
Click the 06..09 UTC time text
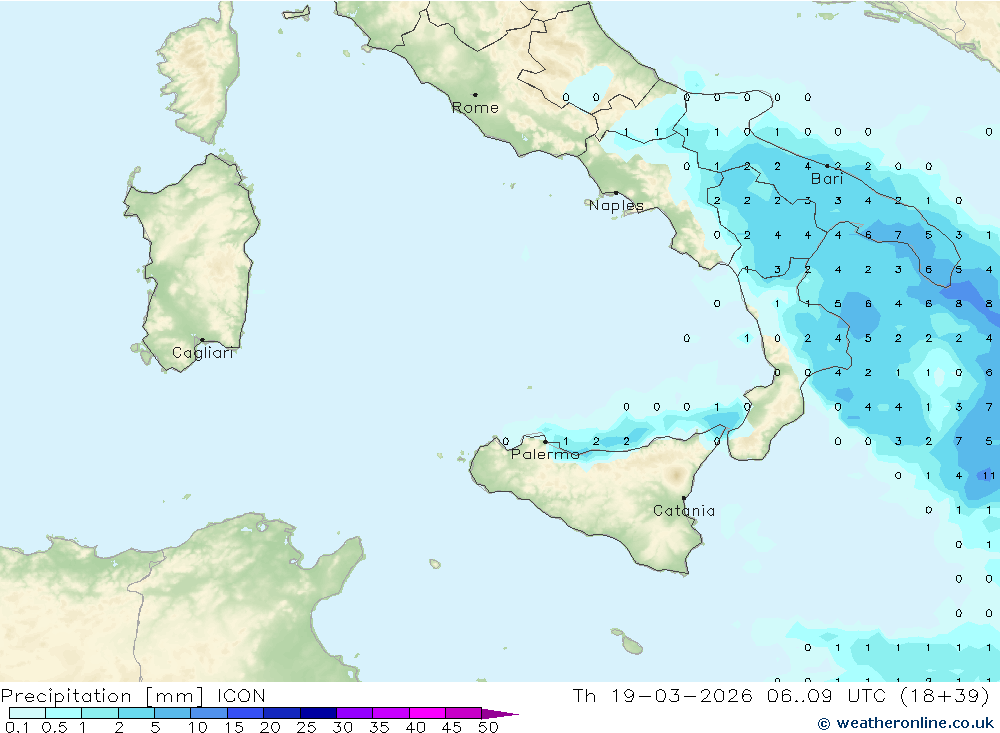(829, 695)
